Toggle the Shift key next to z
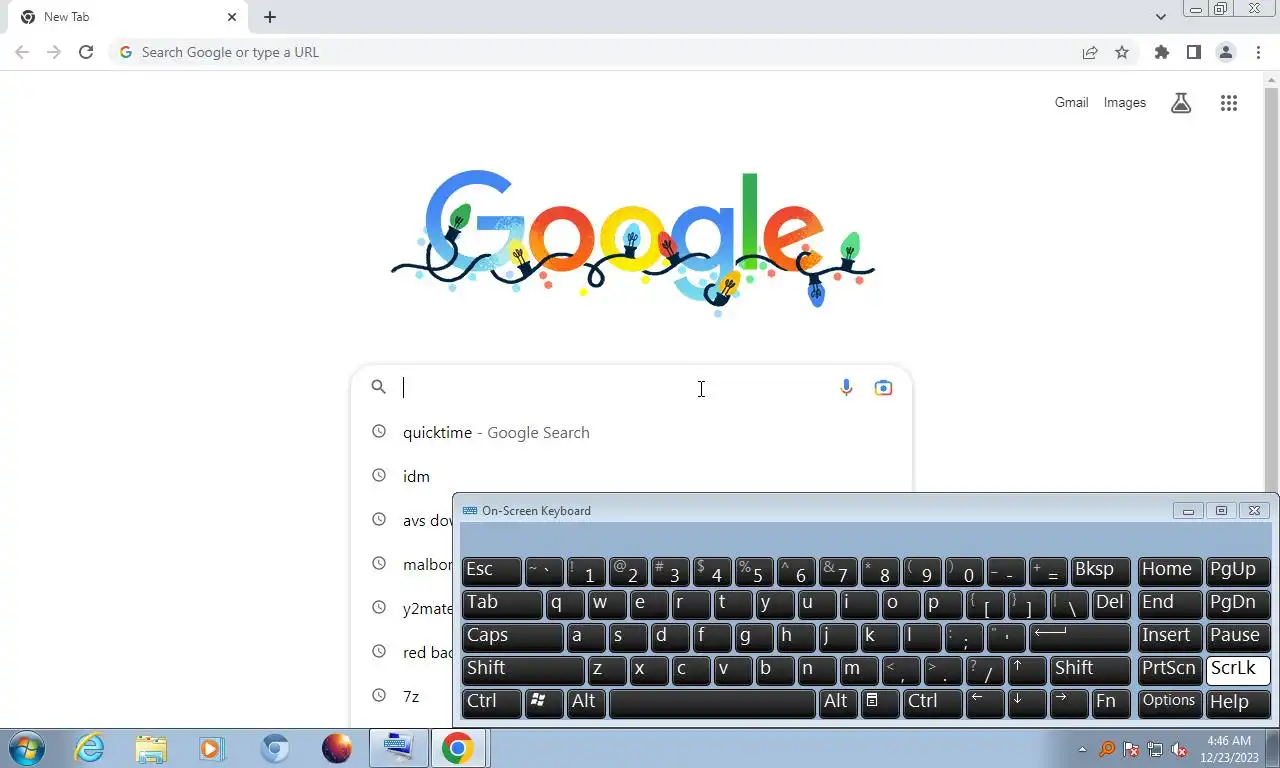Image resolution: width=1280 pixels, height=768 pixels. tap(523, 669)
